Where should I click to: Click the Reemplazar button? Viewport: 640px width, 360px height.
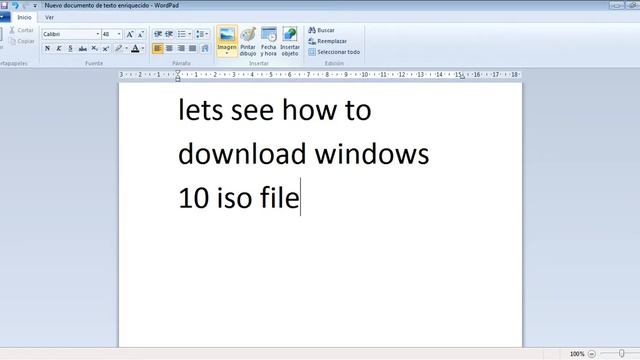328,41
